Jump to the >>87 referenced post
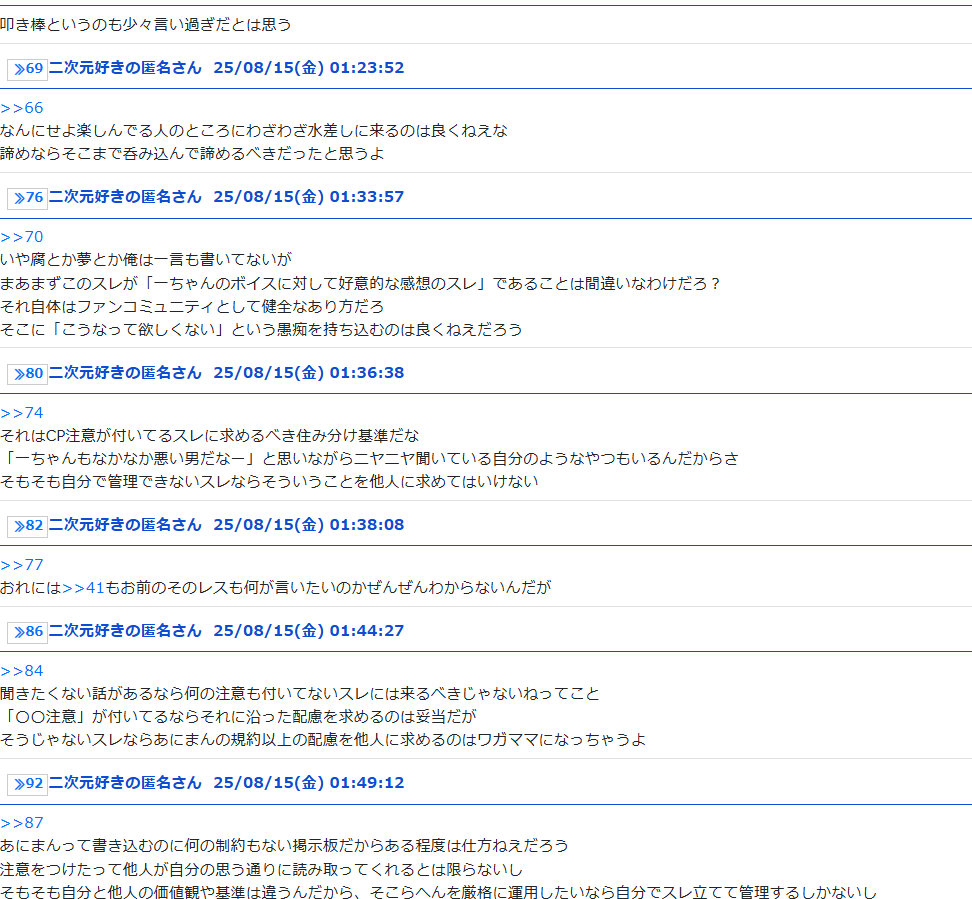Viewport: 972px width, 899px height. pyautogui.click(x=22, y=823)
